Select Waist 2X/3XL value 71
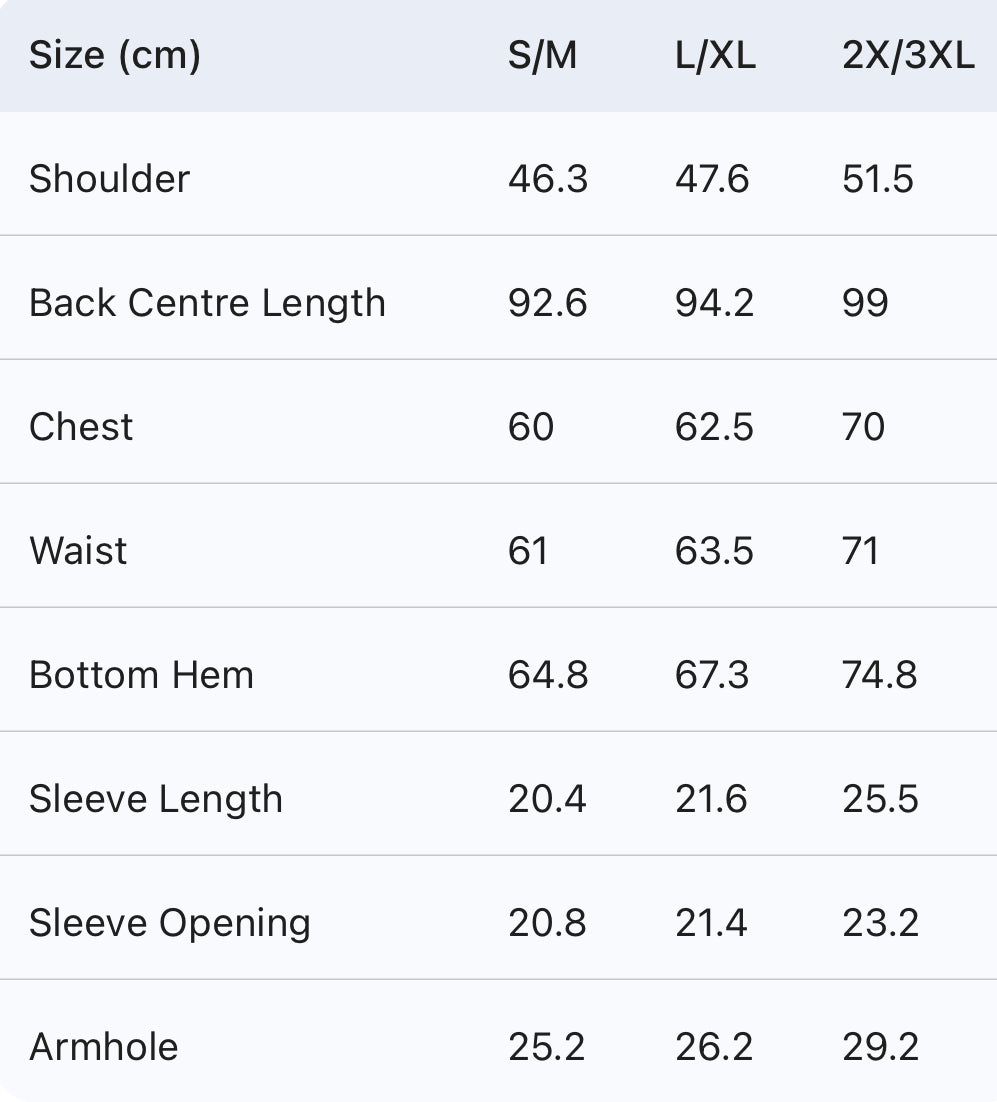 [x=861, y=551]
